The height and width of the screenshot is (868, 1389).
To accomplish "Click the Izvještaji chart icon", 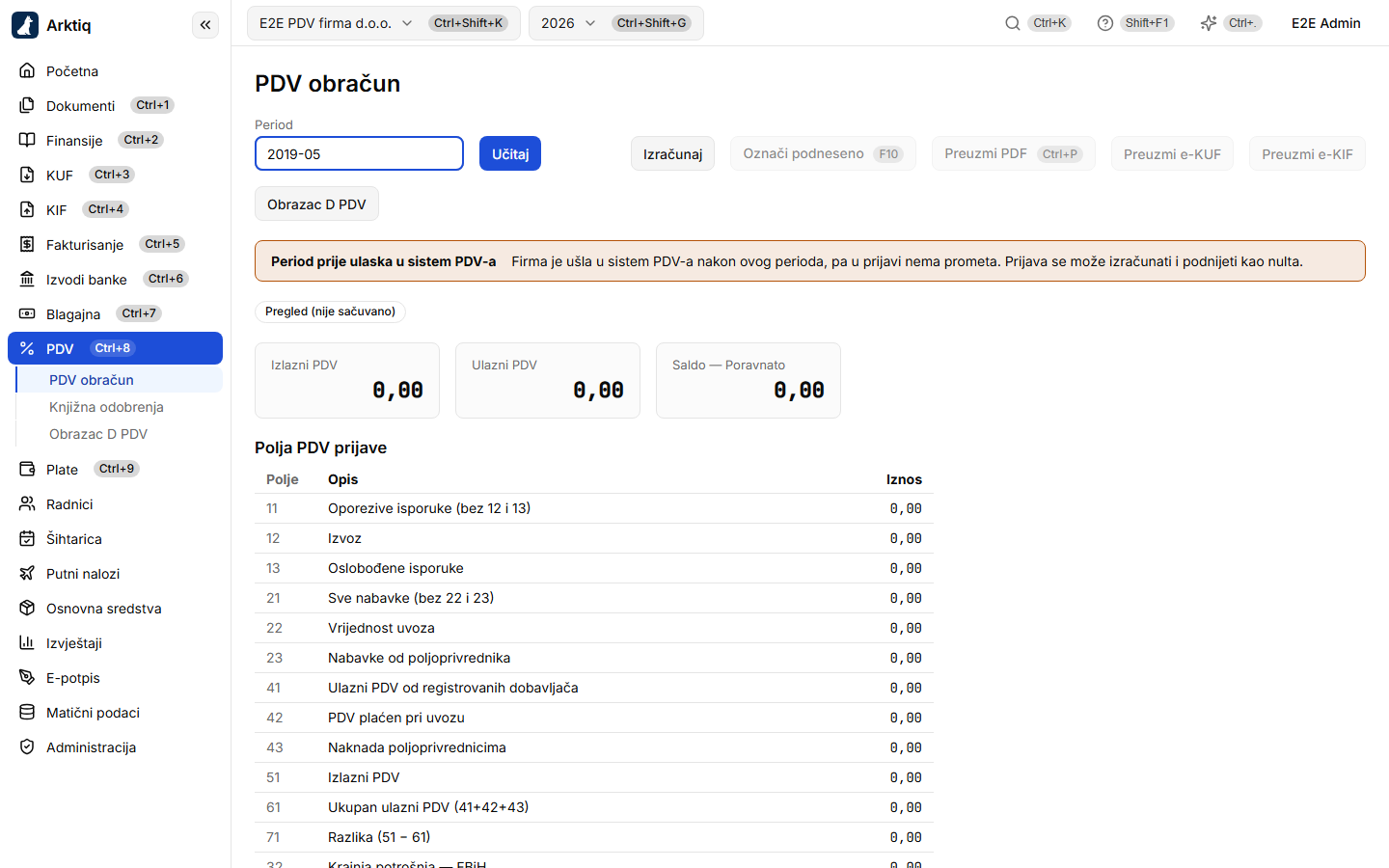I will (27, 642).
